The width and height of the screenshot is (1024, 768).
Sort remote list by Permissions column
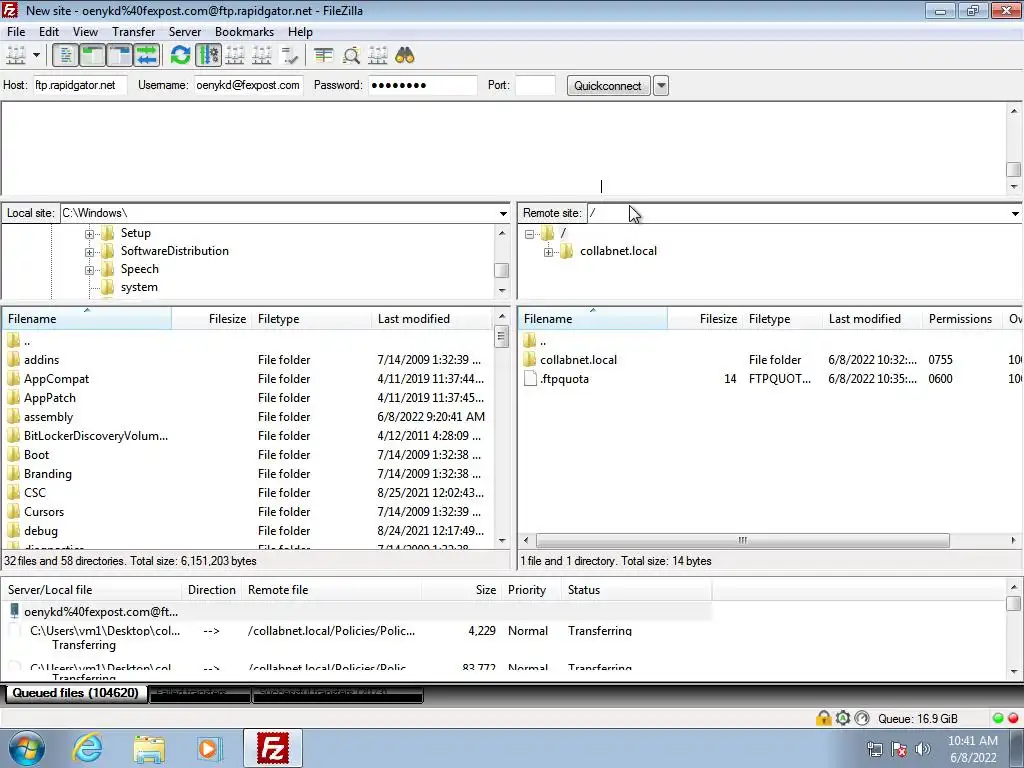[x=961, y=319]
